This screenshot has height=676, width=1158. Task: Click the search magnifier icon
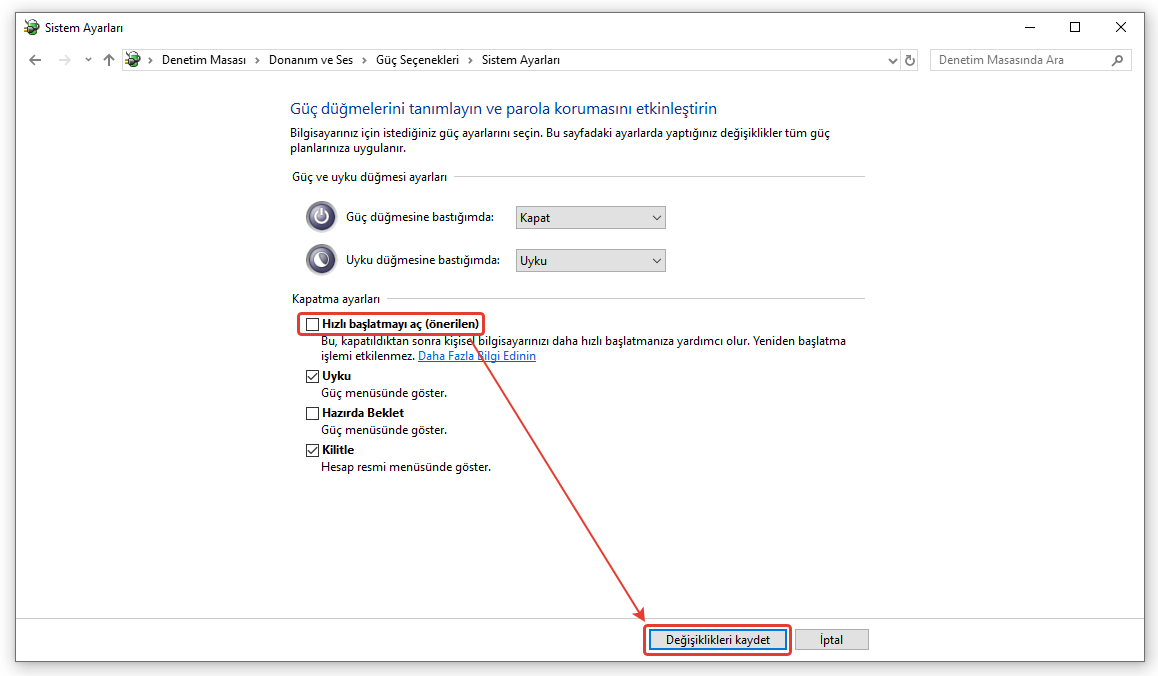pyautogui.click(x=1117, y=60)
